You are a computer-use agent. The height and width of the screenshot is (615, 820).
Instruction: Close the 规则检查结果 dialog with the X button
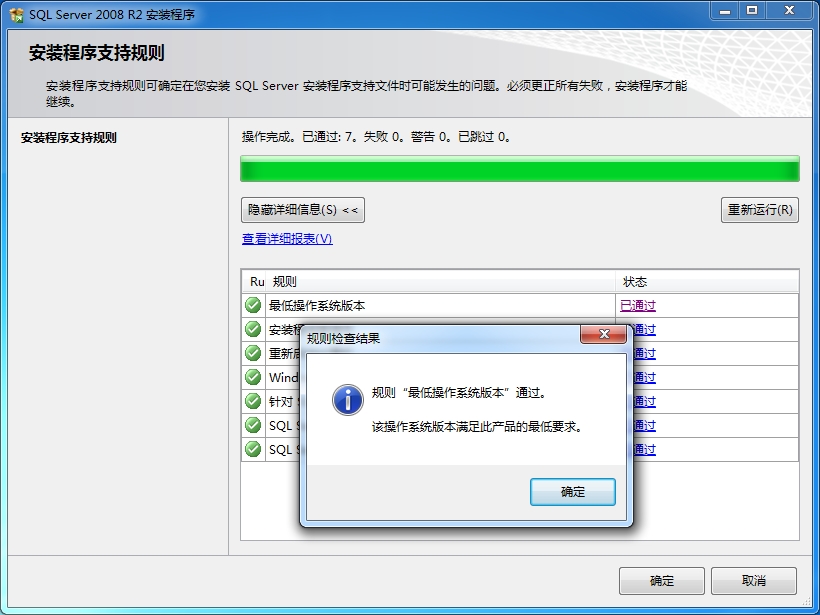603,334
